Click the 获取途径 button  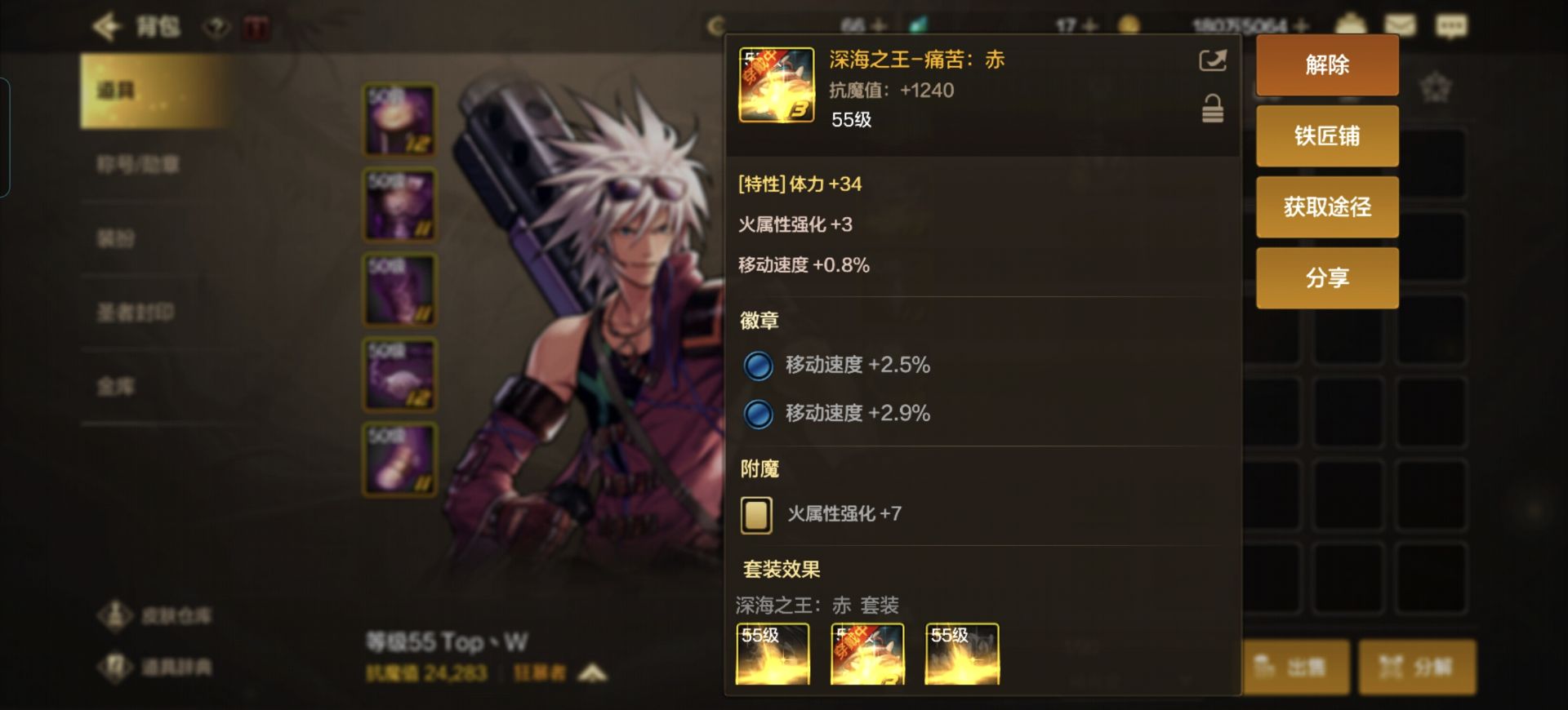1327,207
